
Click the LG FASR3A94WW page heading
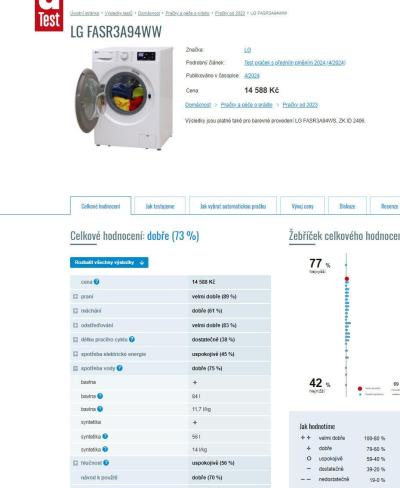[x=116, y=32]
